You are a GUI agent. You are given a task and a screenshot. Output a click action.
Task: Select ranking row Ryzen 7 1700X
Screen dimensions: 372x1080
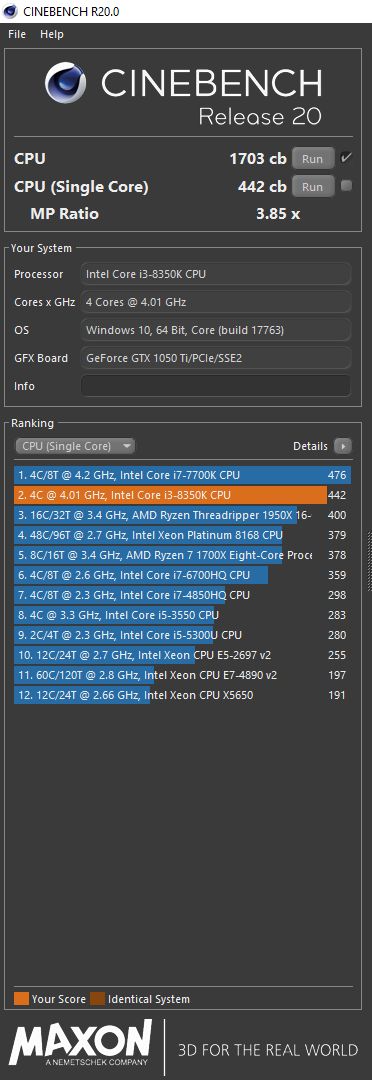point(183,555)
